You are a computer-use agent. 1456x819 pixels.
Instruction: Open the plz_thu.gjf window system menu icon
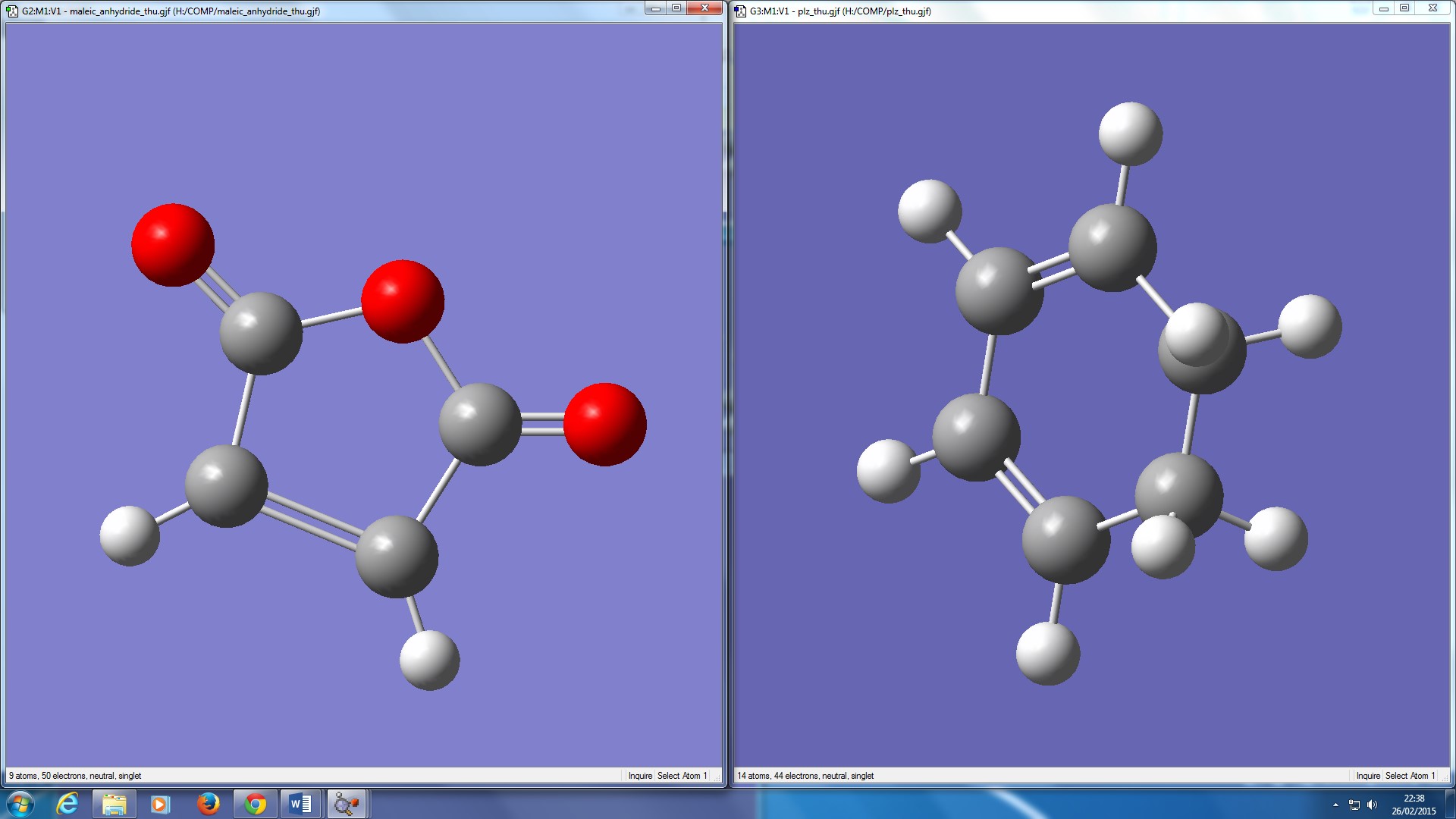[740, 11]
